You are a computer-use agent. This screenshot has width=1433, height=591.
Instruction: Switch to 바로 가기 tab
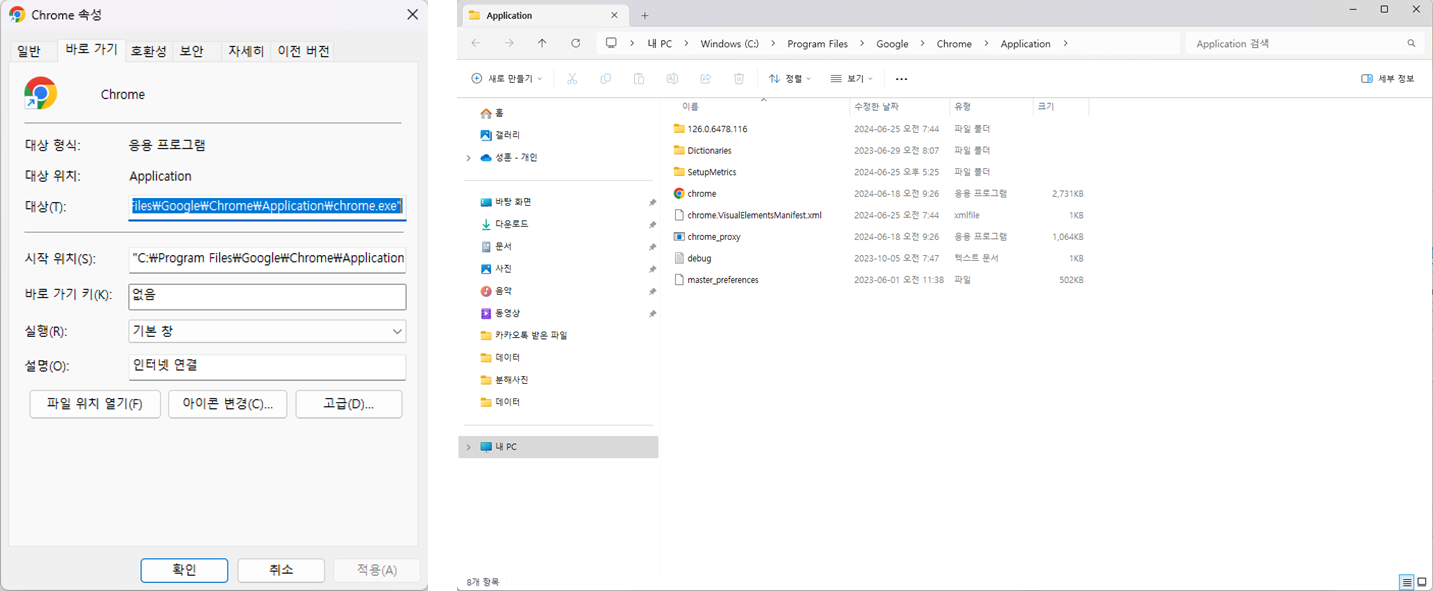tap(91, 50)
